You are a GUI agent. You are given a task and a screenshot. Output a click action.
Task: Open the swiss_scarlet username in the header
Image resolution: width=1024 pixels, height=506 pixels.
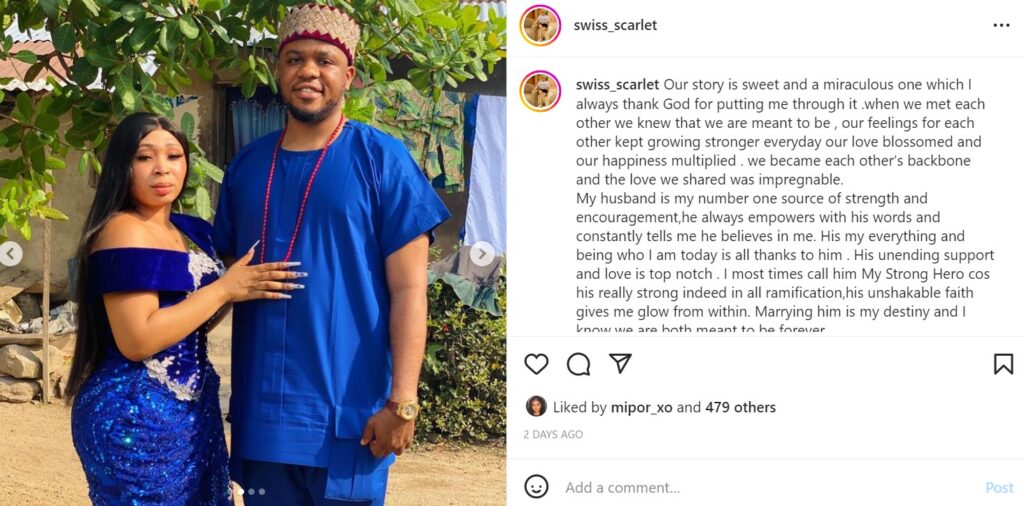point(615,25)
